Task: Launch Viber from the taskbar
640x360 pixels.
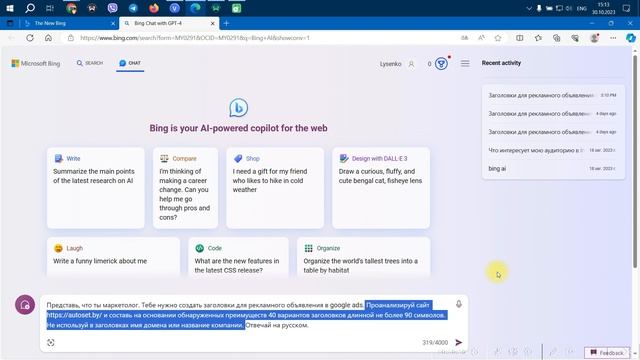Action: point(112,8)
